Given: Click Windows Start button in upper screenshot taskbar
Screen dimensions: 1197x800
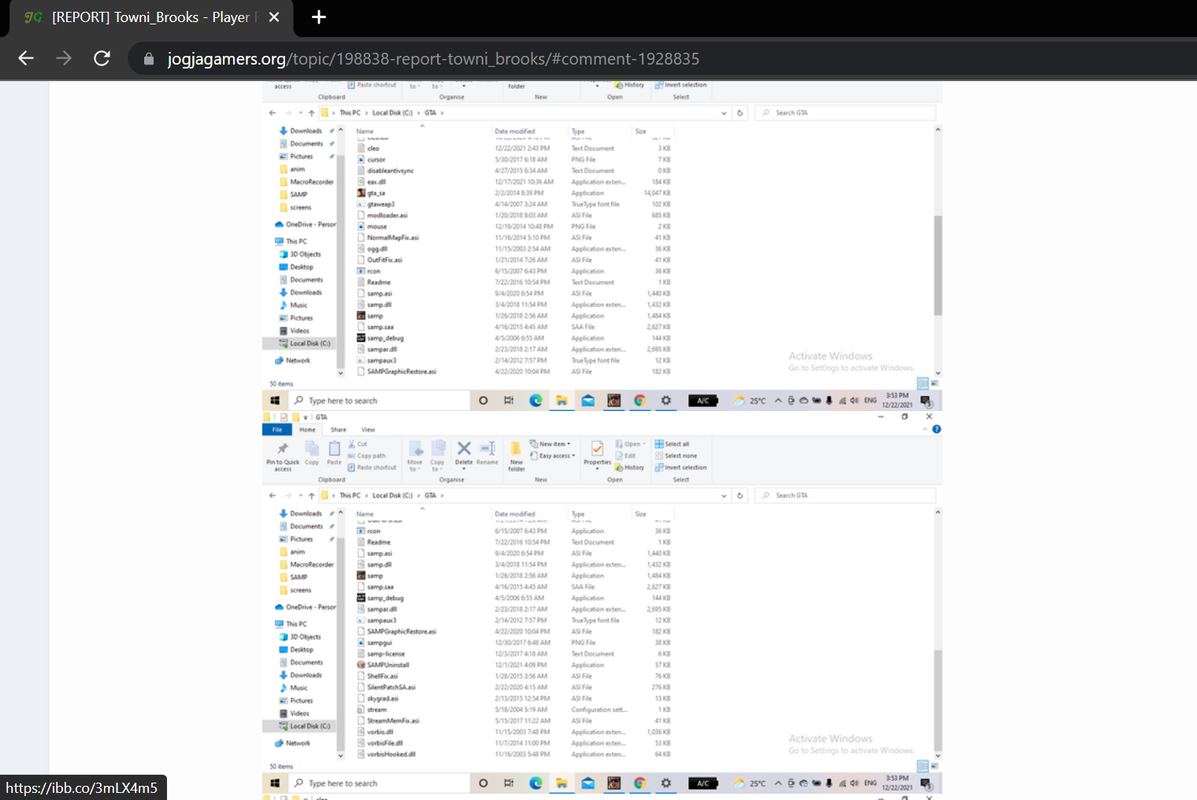Looking at the screenshot, I should click(x=275, y=401).
